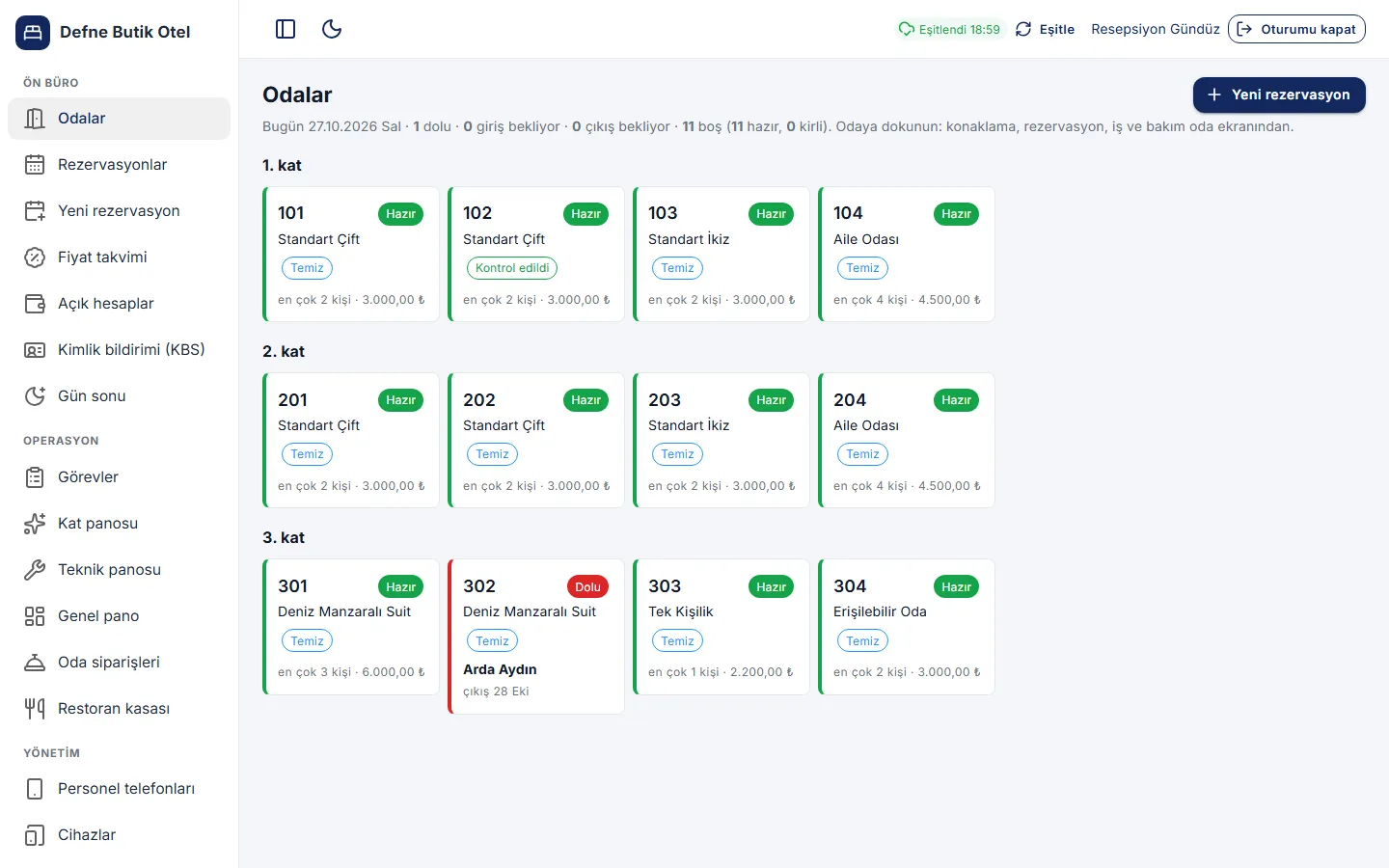This screenshot has height=868, width=1389.
Task: Click the 2. kat floor heading
Action: [284, 352]
